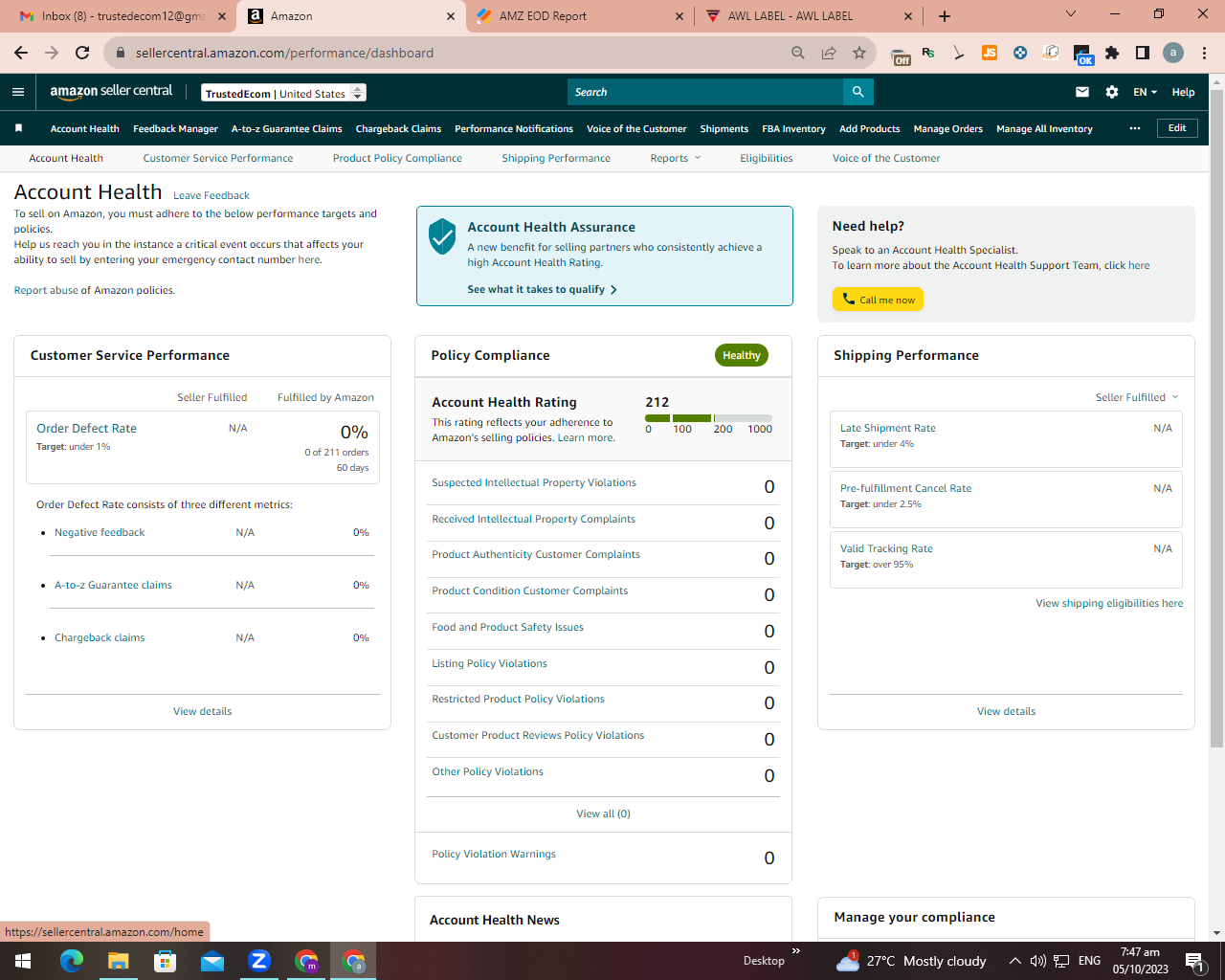Click the Account Health Assurance shield icon

[442, 235]
